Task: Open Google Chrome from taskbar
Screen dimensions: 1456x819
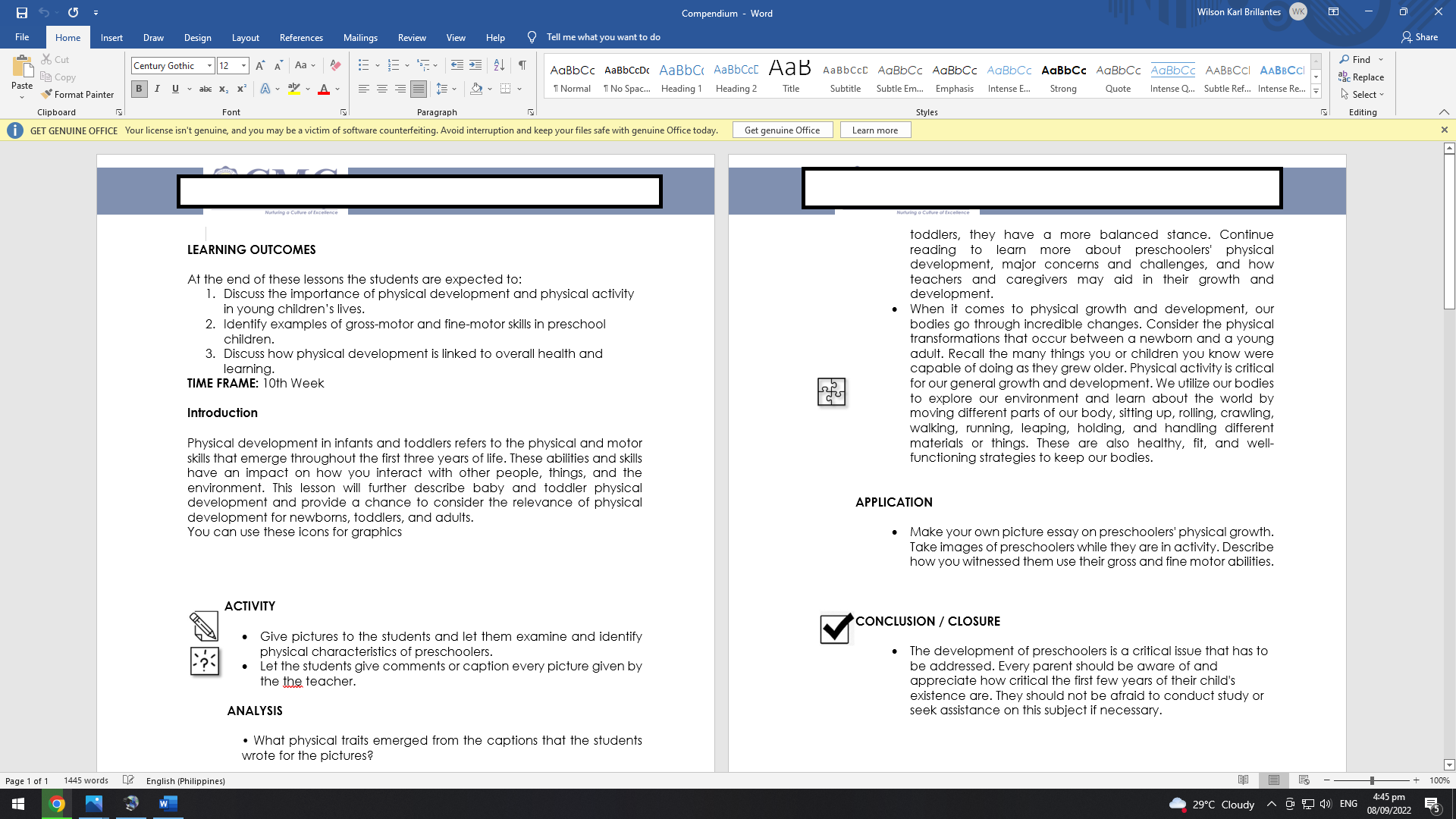Action: 57,804
